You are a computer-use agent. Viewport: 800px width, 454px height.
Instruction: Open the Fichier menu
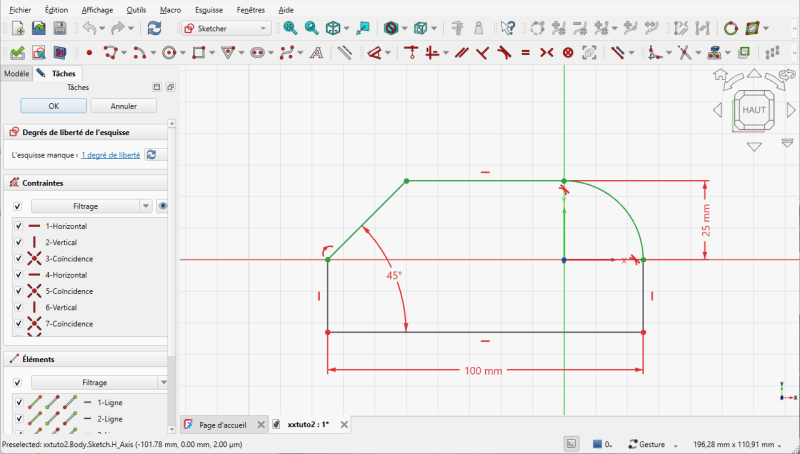[20, 10]
